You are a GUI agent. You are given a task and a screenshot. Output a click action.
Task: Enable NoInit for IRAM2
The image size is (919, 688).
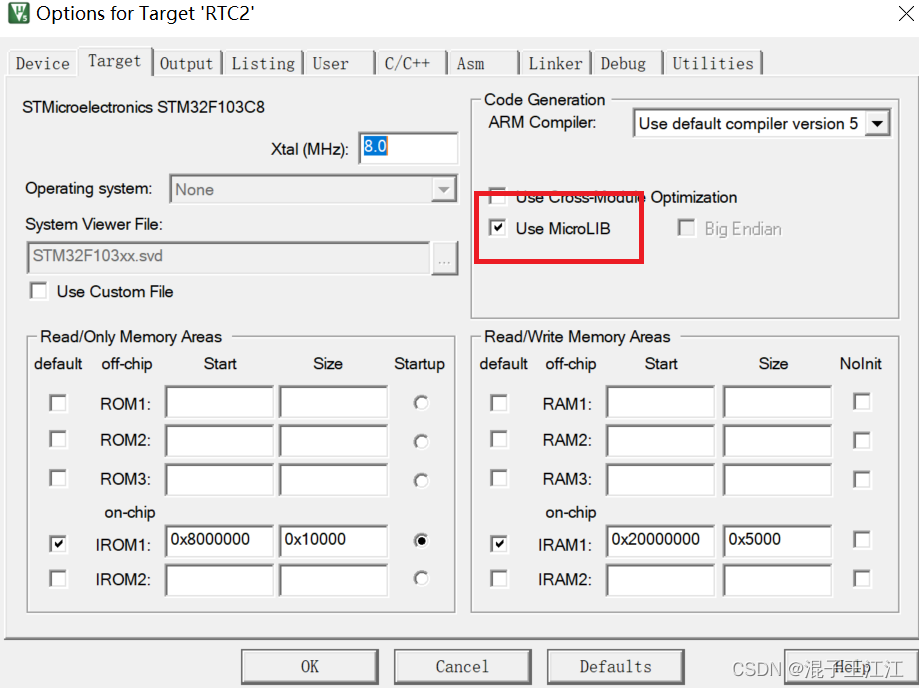862,579
